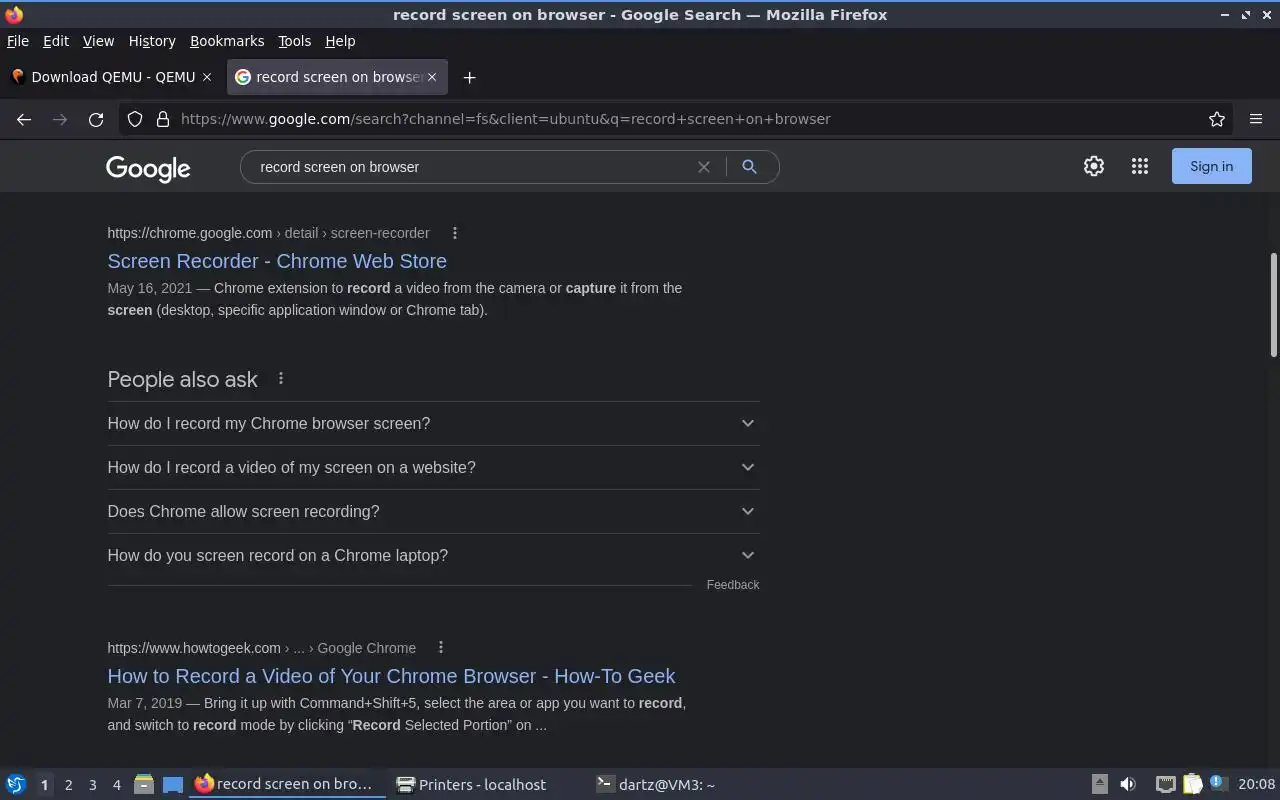Open Firefox hamburger application menu

tap(1256, 119)
